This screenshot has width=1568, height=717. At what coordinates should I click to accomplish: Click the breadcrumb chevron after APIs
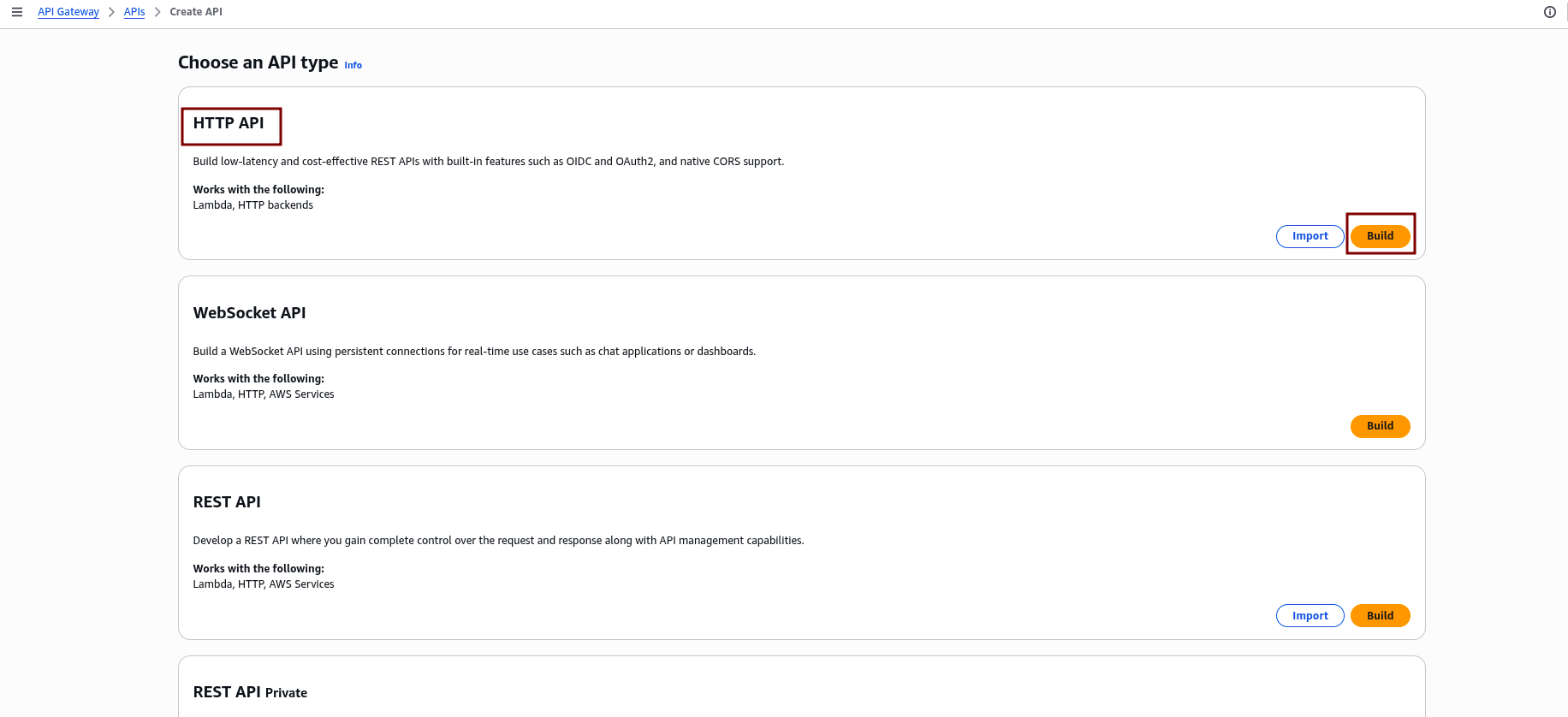click(x=157, y=12)
